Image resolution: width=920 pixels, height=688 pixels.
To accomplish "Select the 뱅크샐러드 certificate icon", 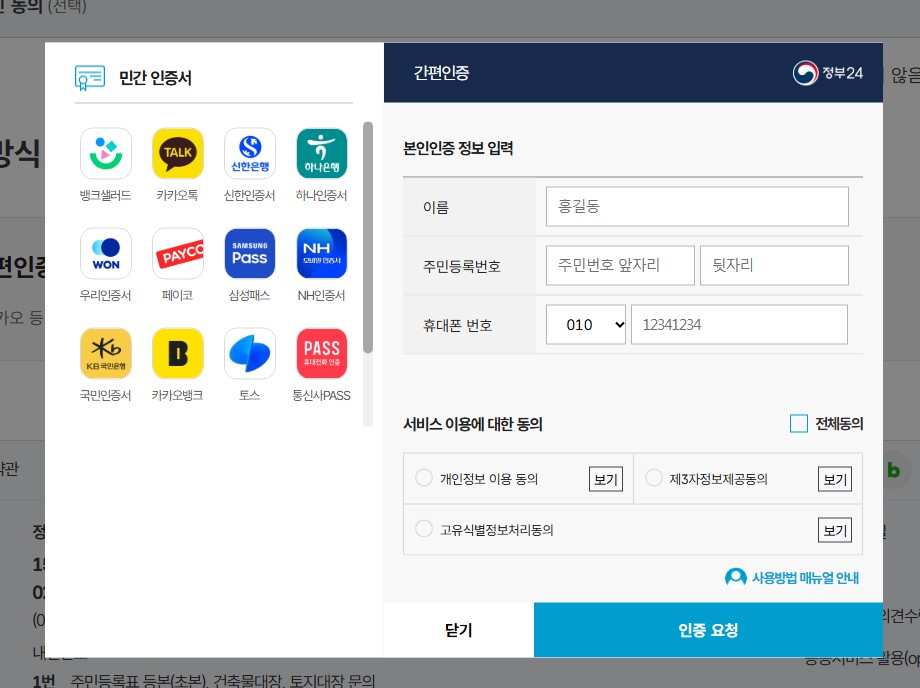I will click(106, 154).
